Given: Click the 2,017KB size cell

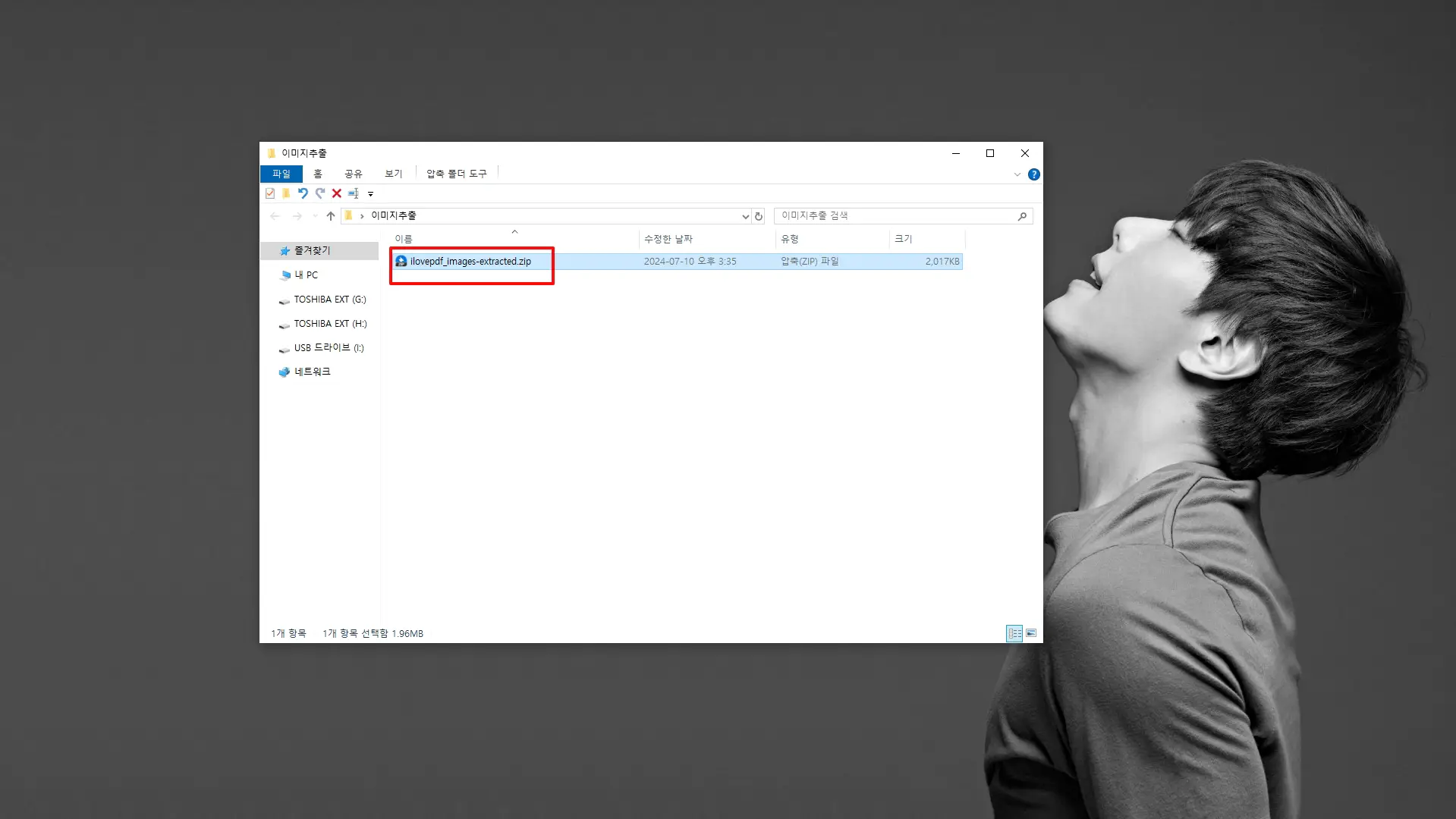Looking at the screenshot, I should click(942, 262).
